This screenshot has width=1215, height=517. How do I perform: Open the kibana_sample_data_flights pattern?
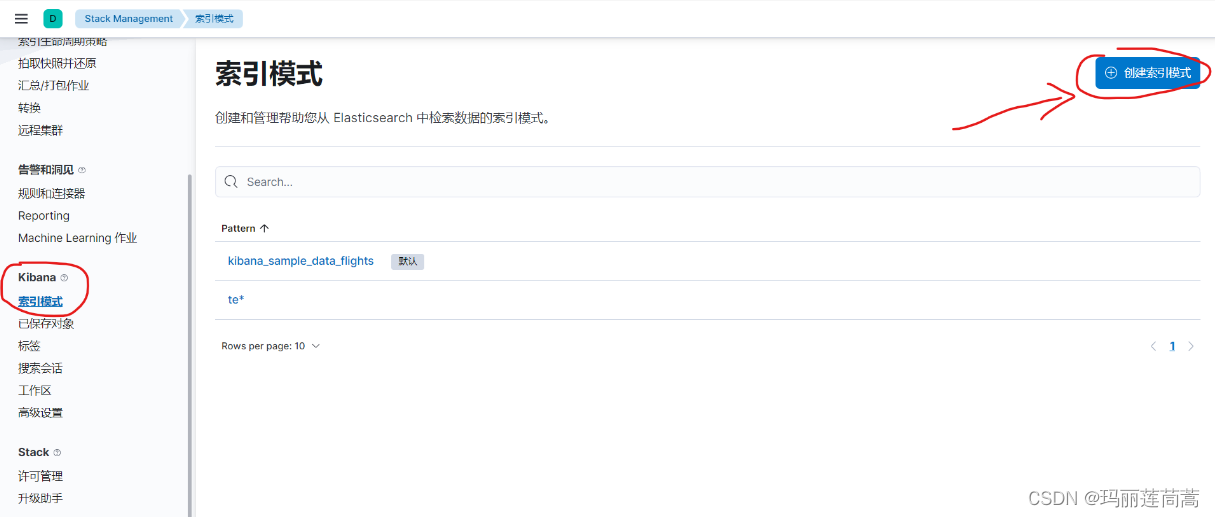pos(300,261)
